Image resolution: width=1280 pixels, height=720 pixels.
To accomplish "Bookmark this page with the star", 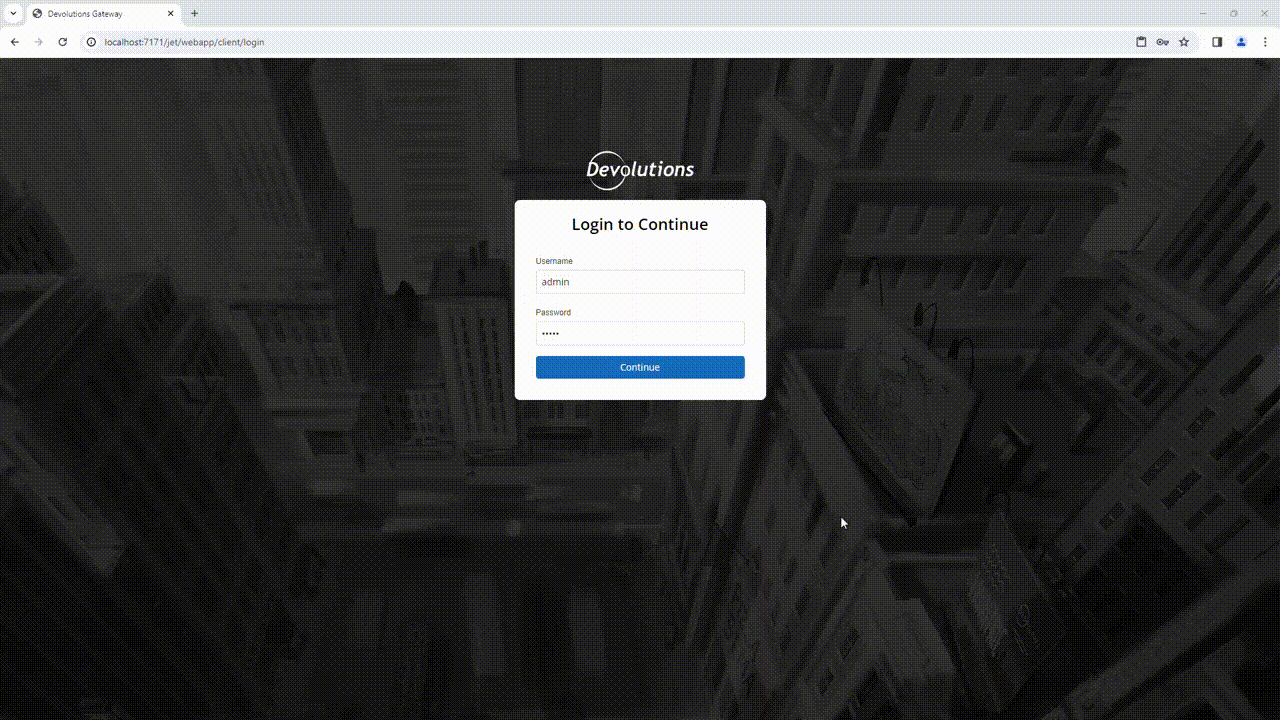I will coord(1184,42).
